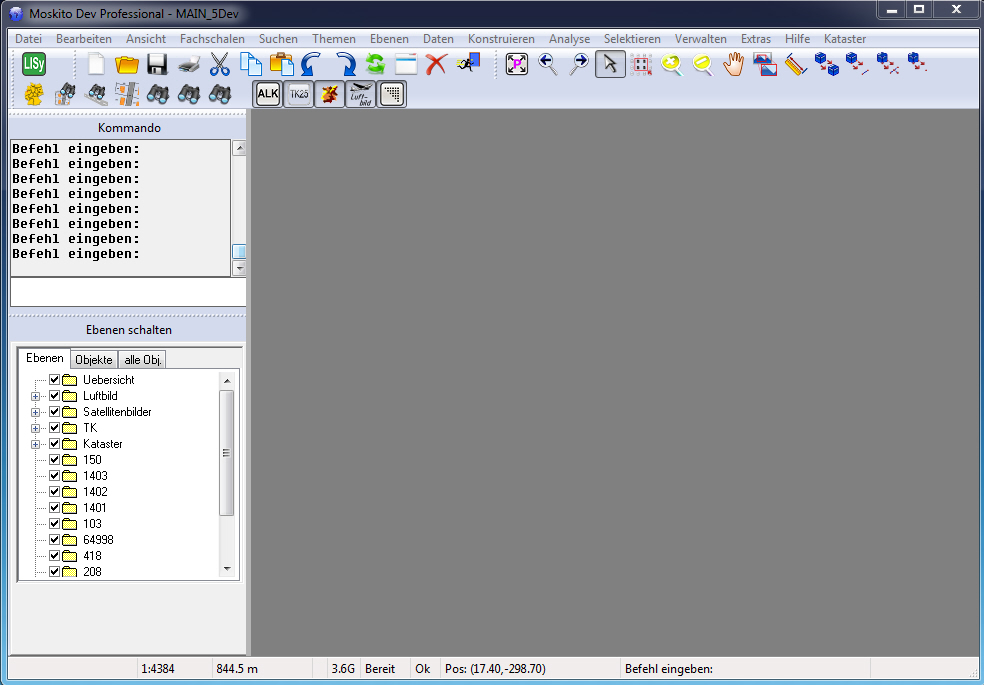Click the 844.5 m status value
This screenshot has width=984, height=685.
pos(237,669)
